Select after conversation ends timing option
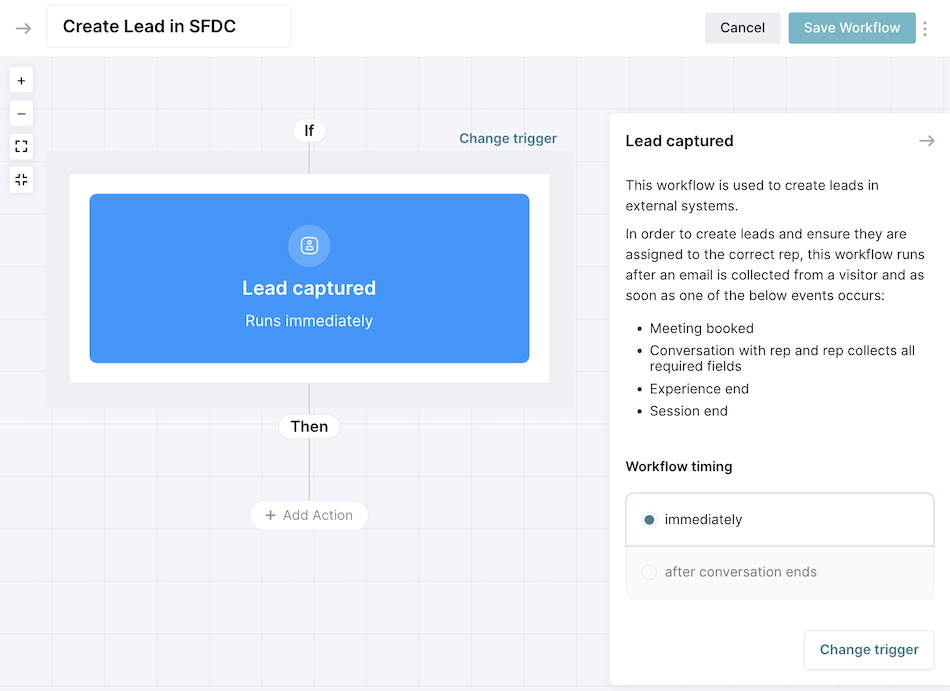Screen dimensions: 950x691 (780, 572)
